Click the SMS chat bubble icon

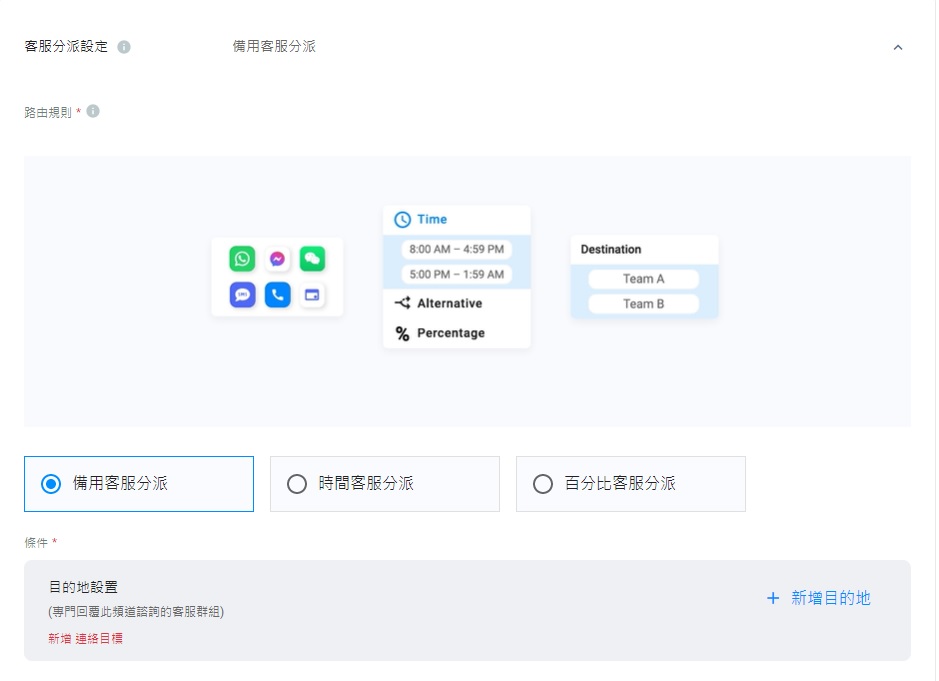click(242, 295)
